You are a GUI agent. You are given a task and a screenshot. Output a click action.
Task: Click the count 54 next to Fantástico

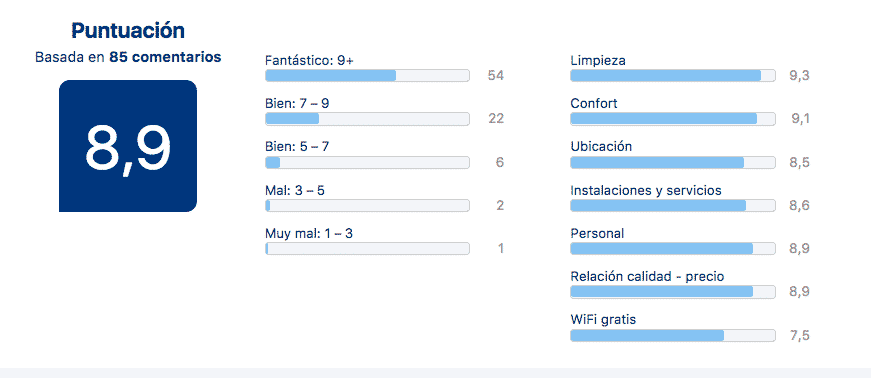(x=495, y=76)
